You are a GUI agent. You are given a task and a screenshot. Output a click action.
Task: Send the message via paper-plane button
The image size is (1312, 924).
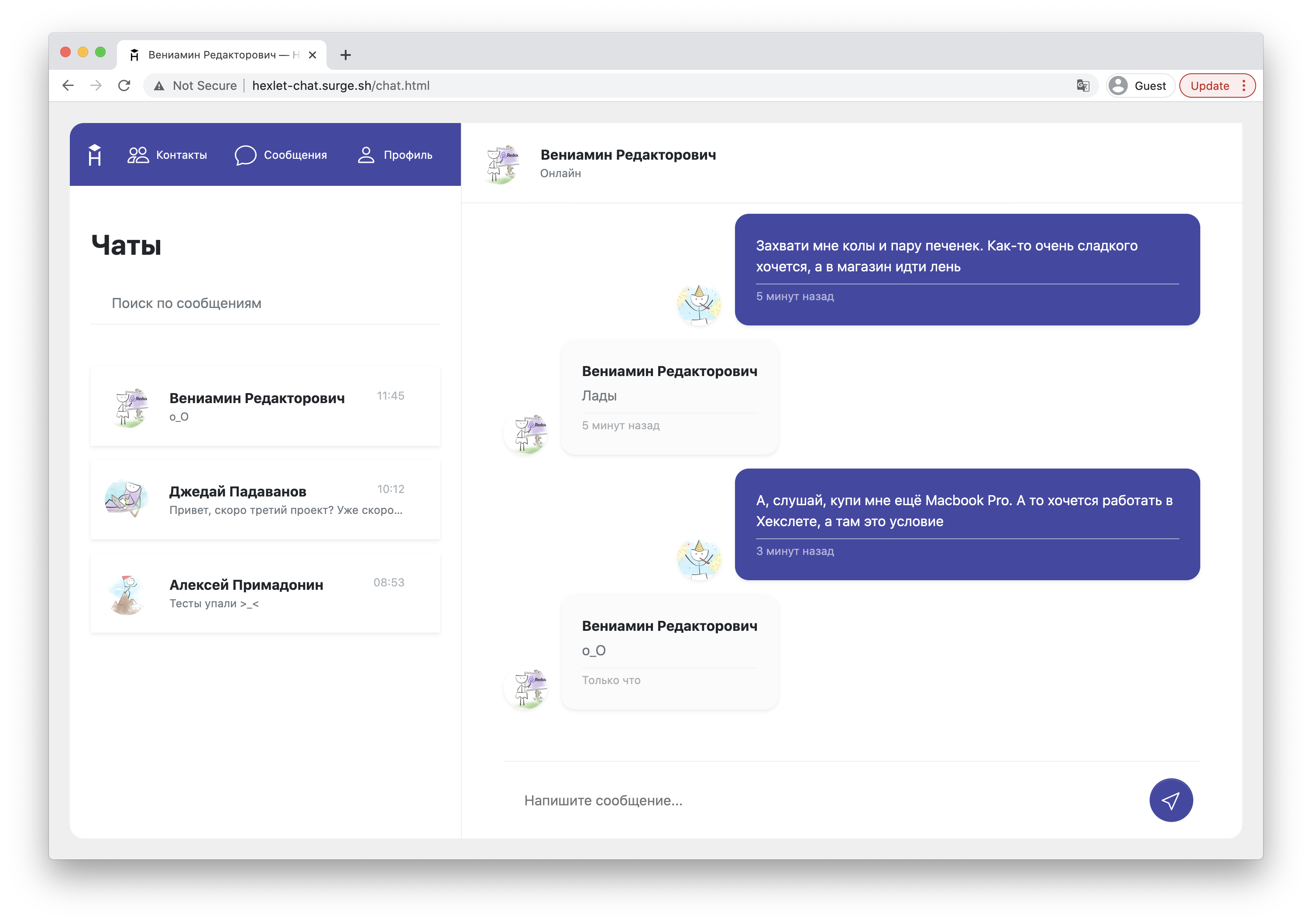coord(1171,800)
